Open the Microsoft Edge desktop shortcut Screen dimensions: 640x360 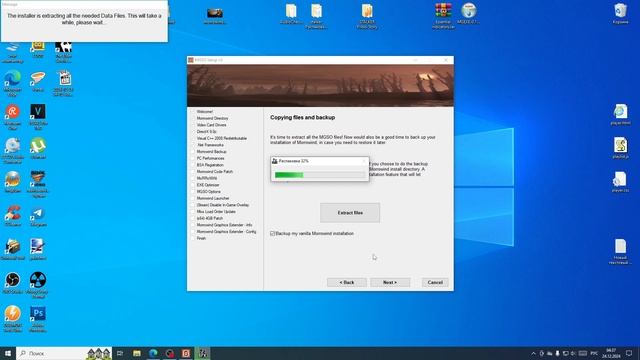[13, 83]
